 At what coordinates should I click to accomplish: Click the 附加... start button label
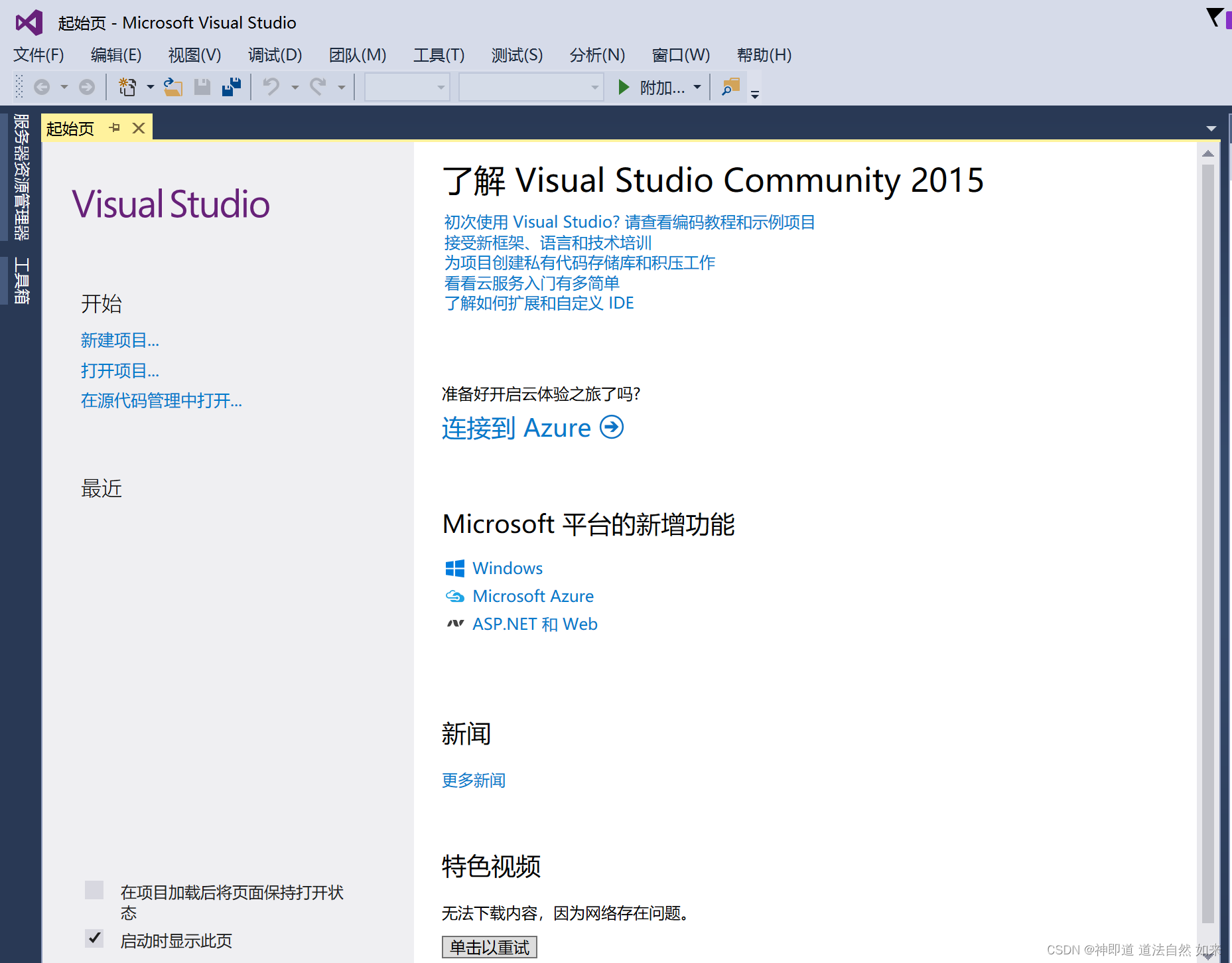click(662, 87)
